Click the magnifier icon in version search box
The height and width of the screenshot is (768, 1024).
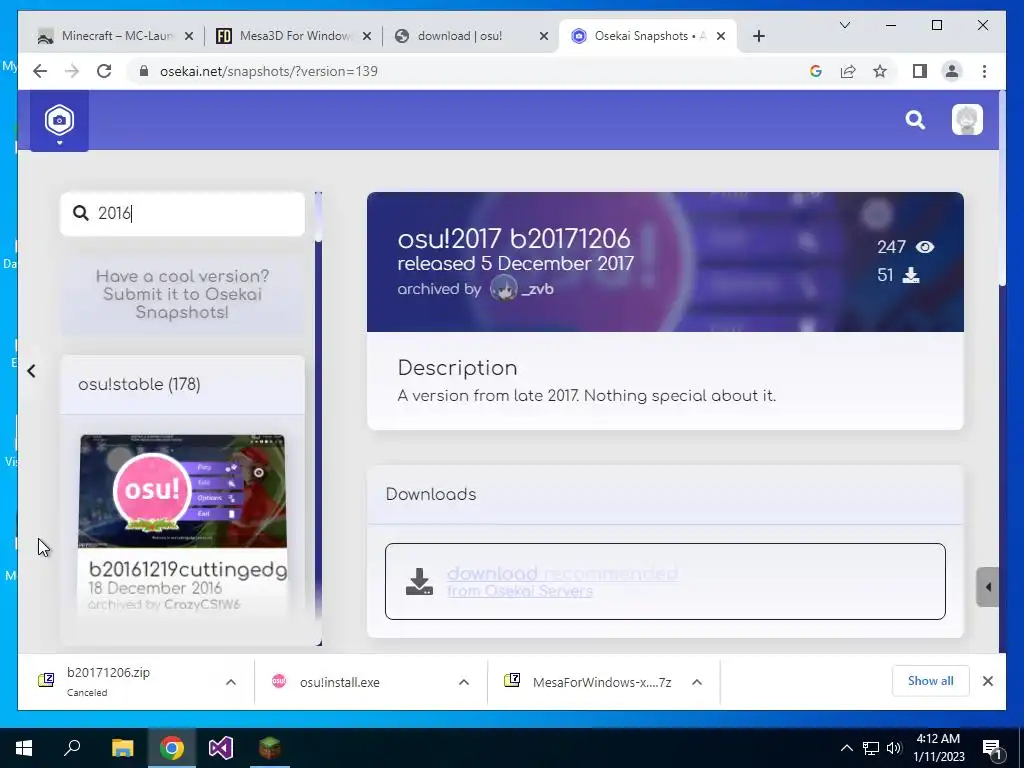tap(80, 213)
